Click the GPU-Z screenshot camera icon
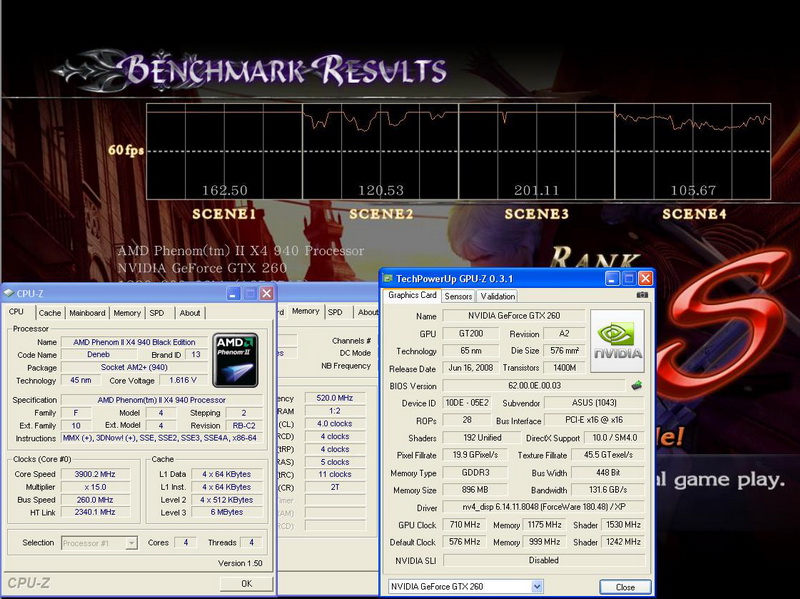The height and width of the screenshot is (599, 800). click(x=642, y=295)
